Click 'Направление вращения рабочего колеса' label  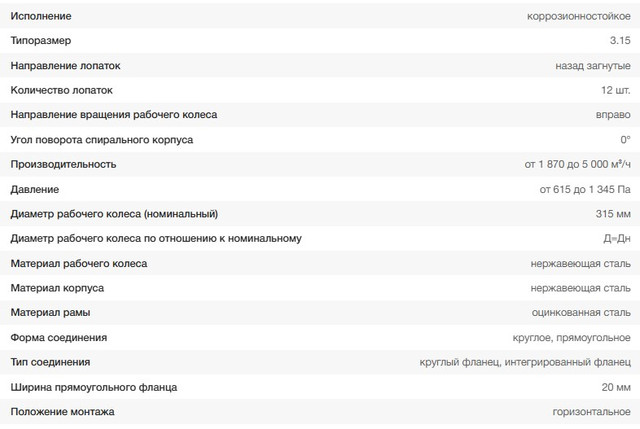(x=113, y=115)
